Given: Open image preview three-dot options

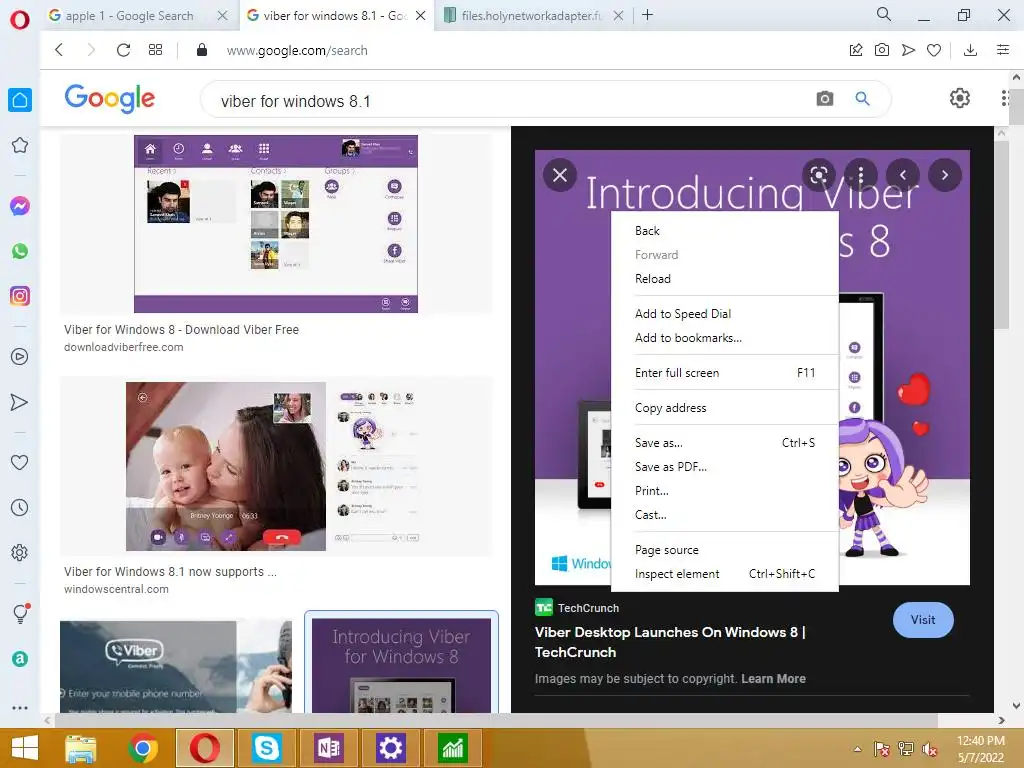Looking at the screenshot, I should [x=861, y=175].
